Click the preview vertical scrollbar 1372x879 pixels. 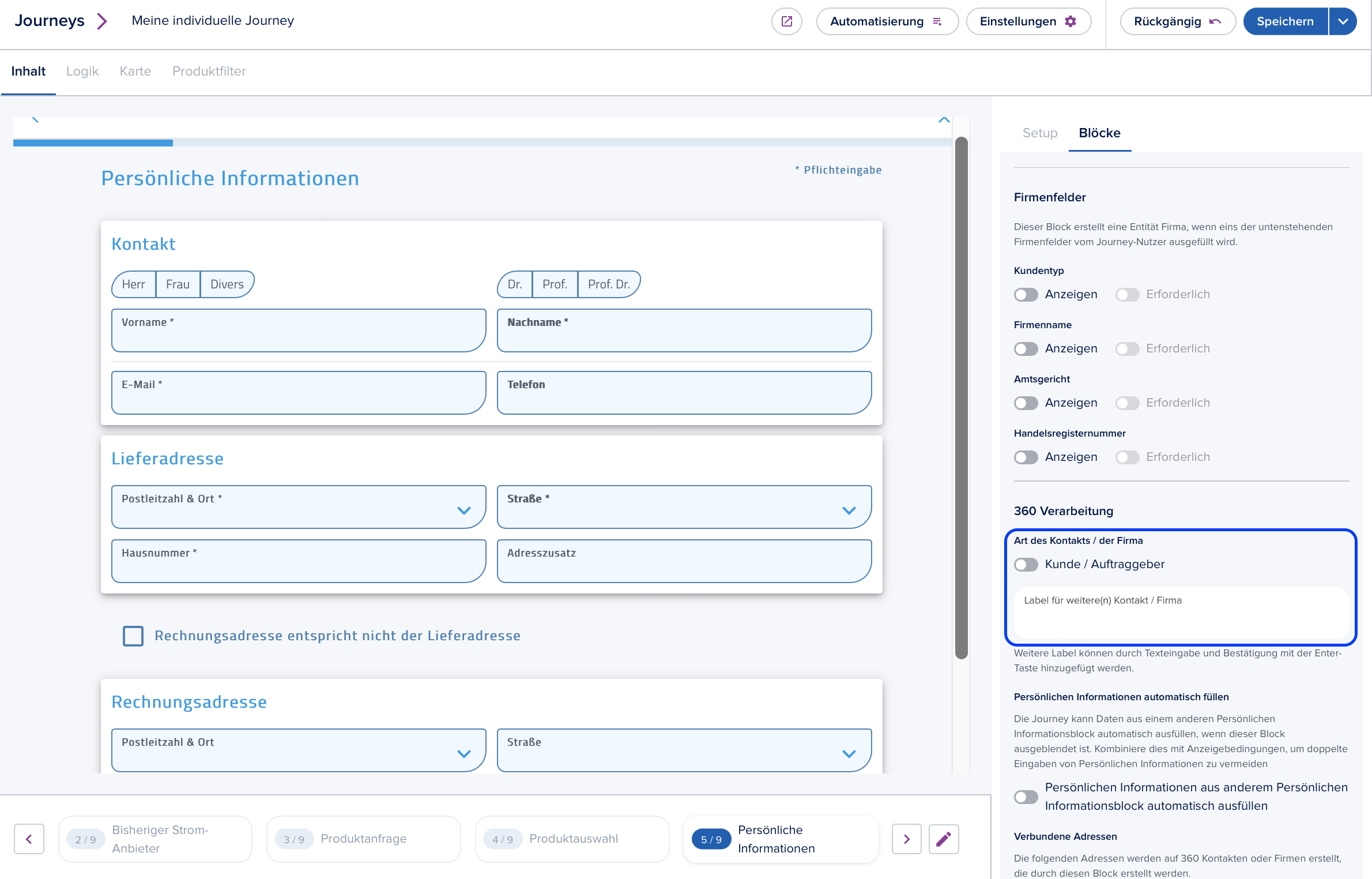[961, 398]
